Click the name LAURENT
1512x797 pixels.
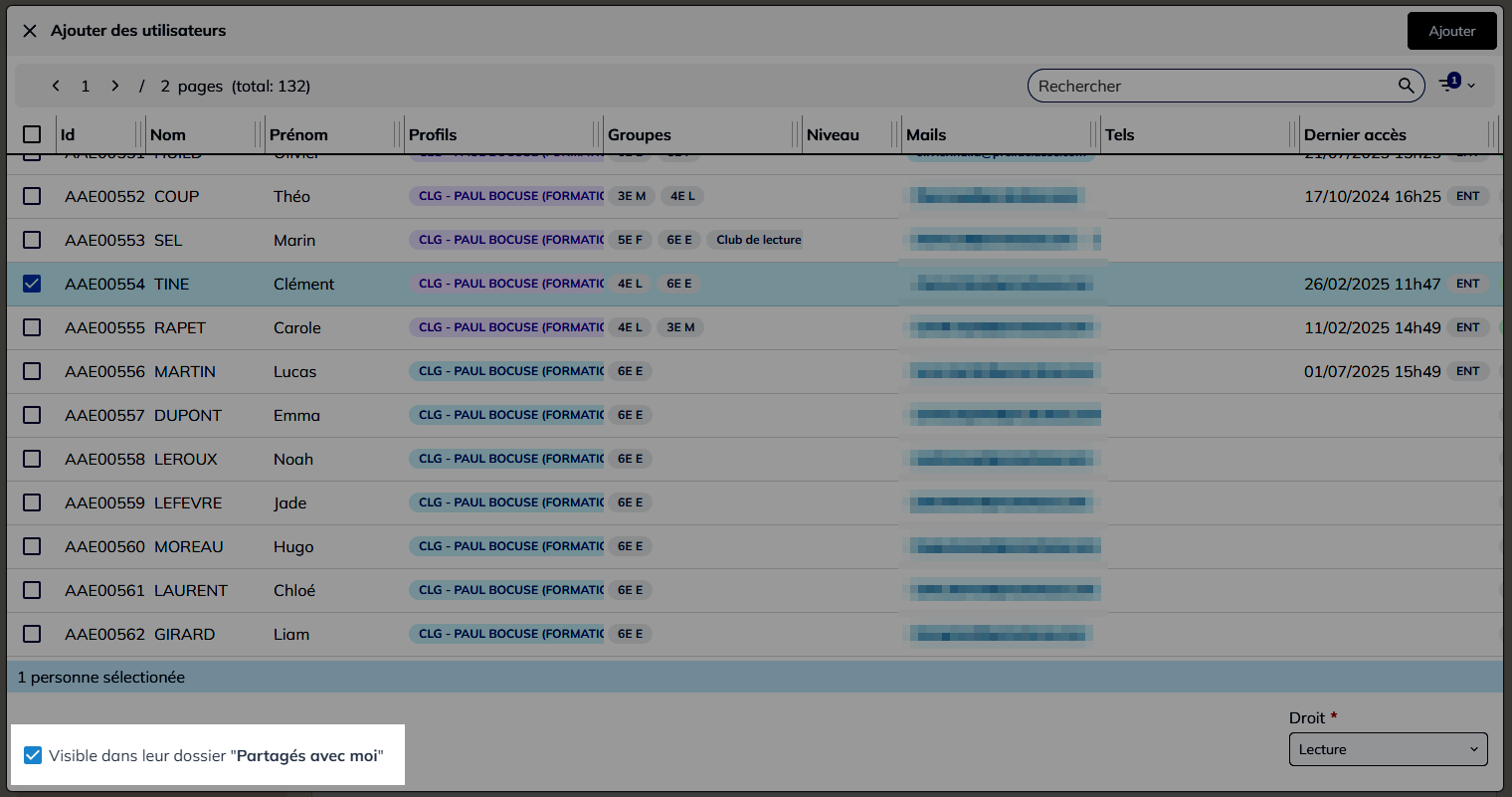(x=191, y=590)
